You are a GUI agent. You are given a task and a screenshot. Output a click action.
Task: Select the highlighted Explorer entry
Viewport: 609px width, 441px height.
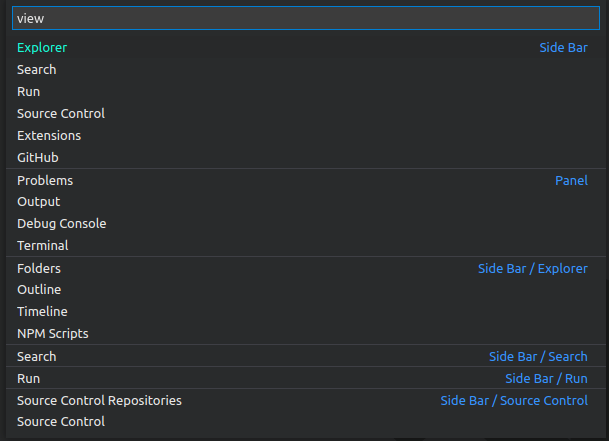tap(42, 48)
